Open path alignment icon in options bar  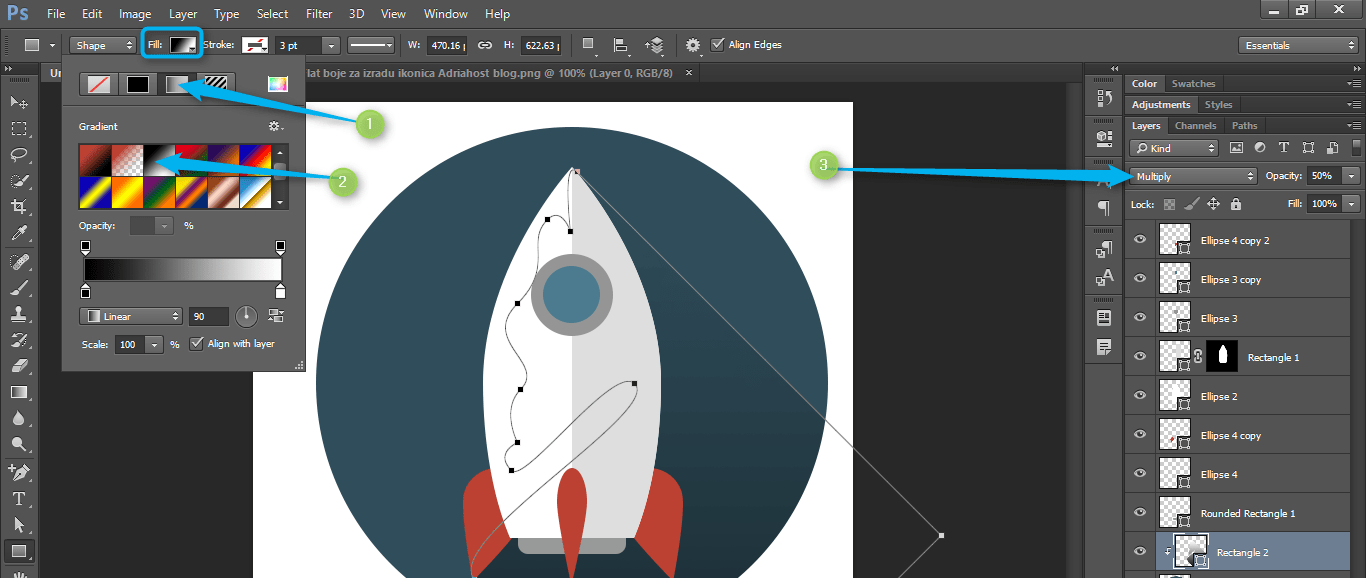pyautogui.click(x=621, y=45)
